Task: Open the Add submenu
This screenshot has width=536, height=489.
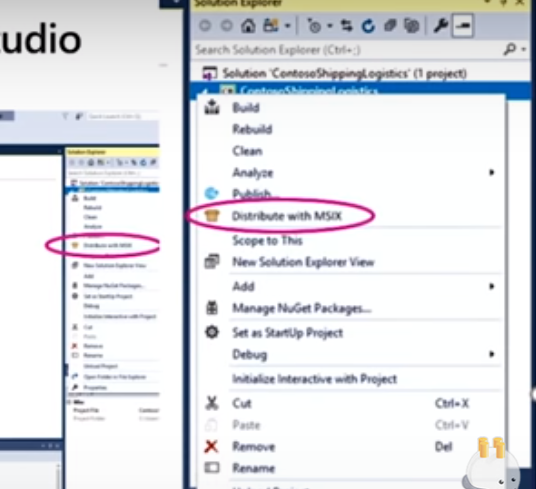Action: 243,286
